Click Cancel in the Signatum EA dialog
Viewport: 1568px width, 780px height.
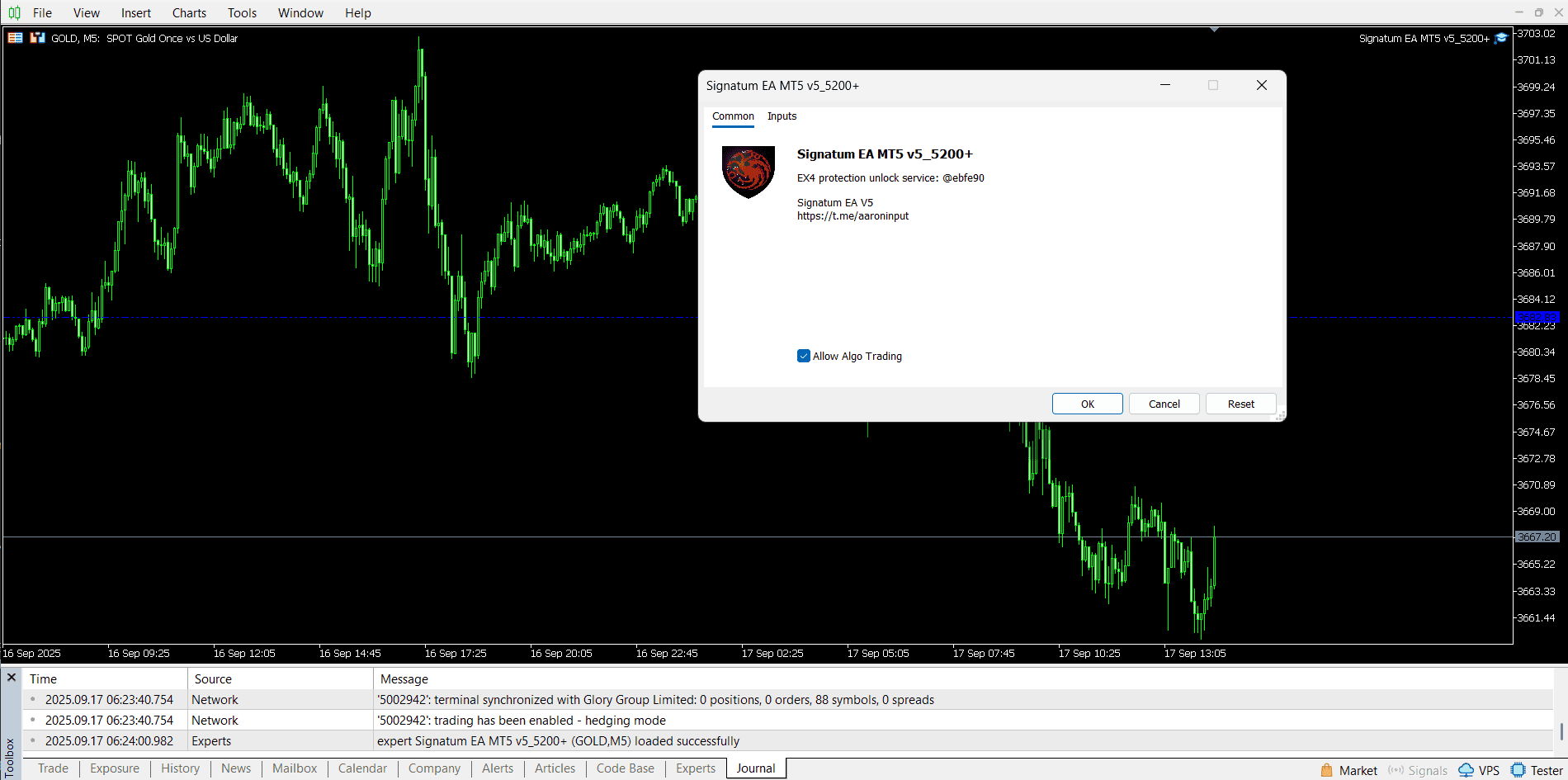(1164, 404)
